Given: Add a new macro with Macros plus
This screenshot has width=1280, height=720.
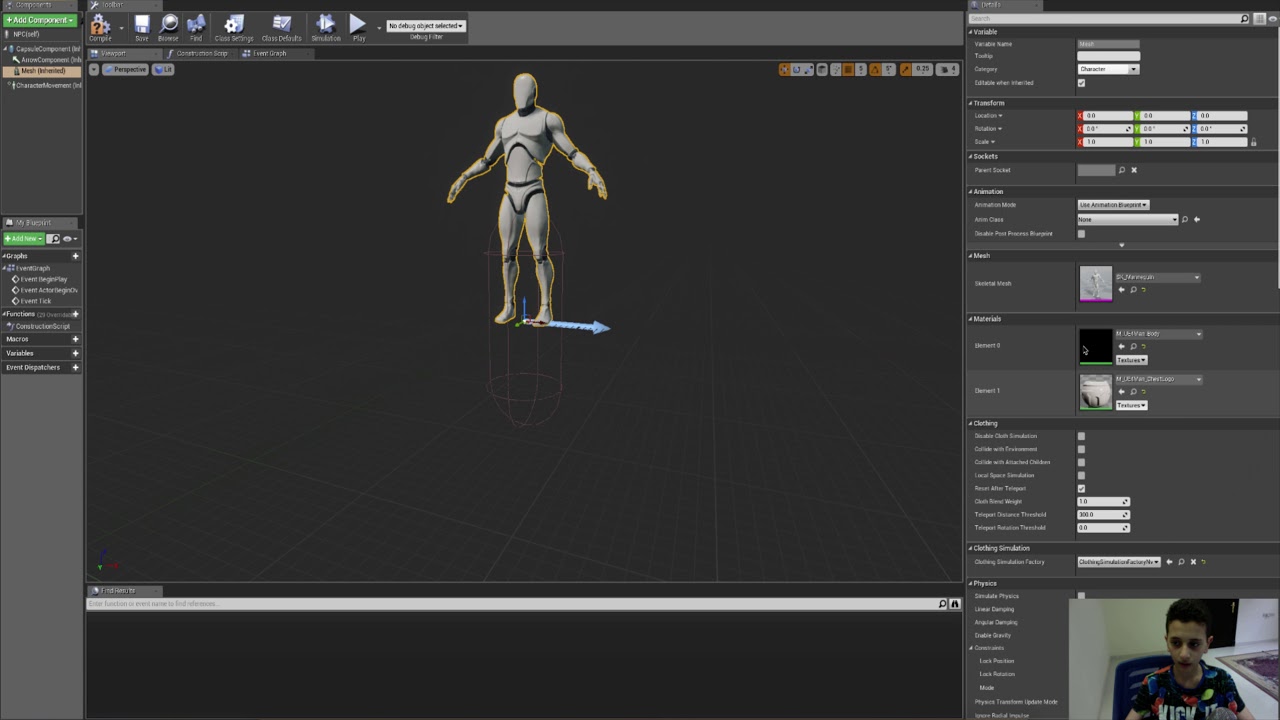Looking at the screenshot, I should [75, 339].
